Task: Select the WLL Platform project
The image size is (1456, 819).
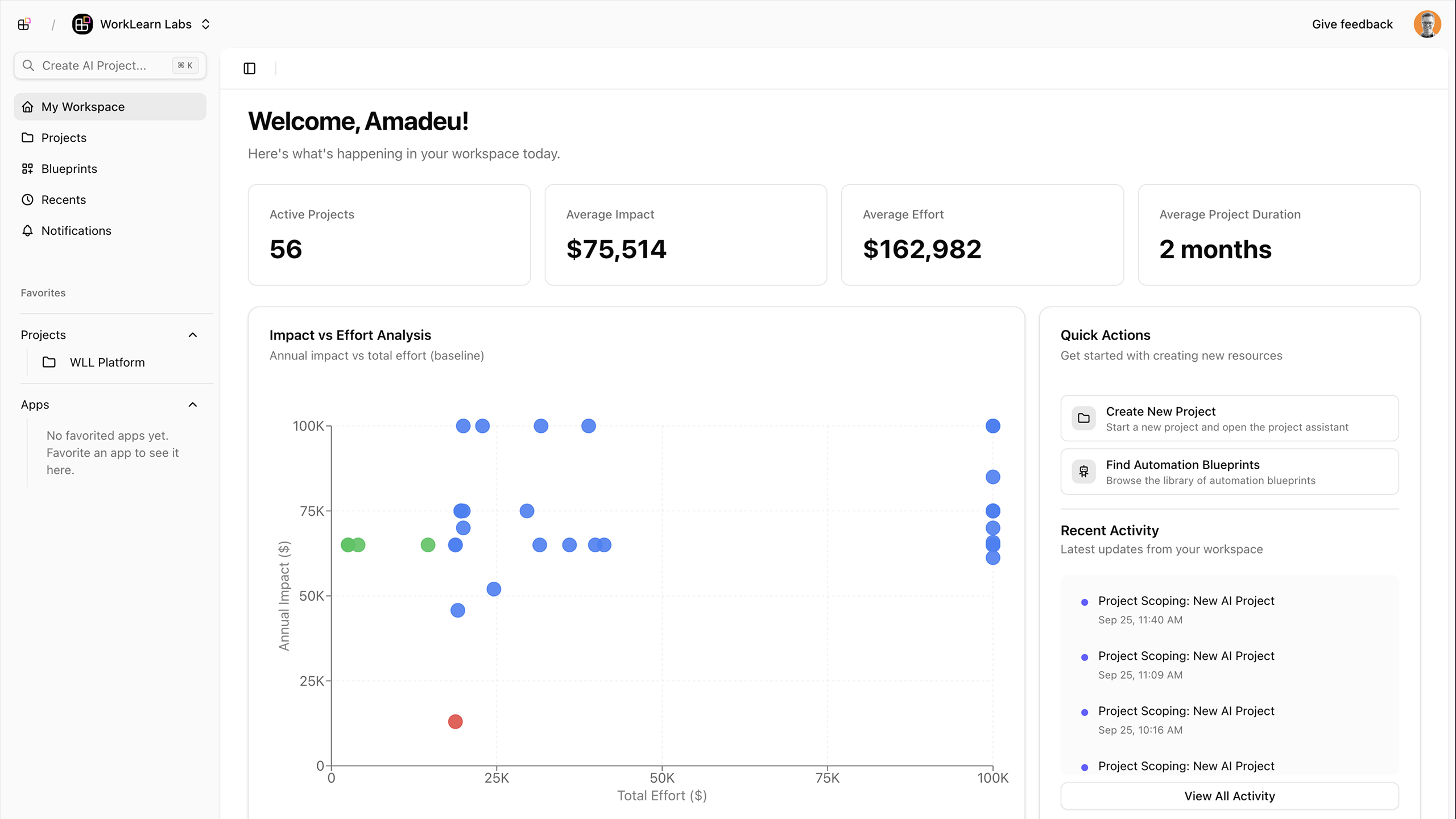Action: [x=107, y=362]
